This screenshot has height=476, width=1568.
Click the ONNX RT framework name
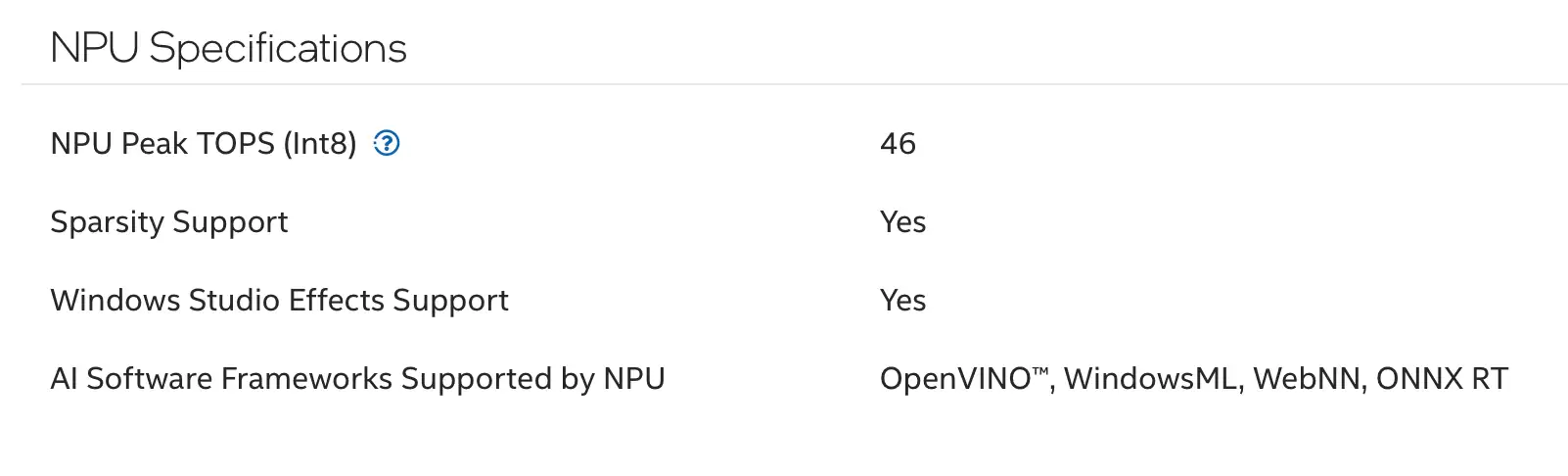[1443, 379]
